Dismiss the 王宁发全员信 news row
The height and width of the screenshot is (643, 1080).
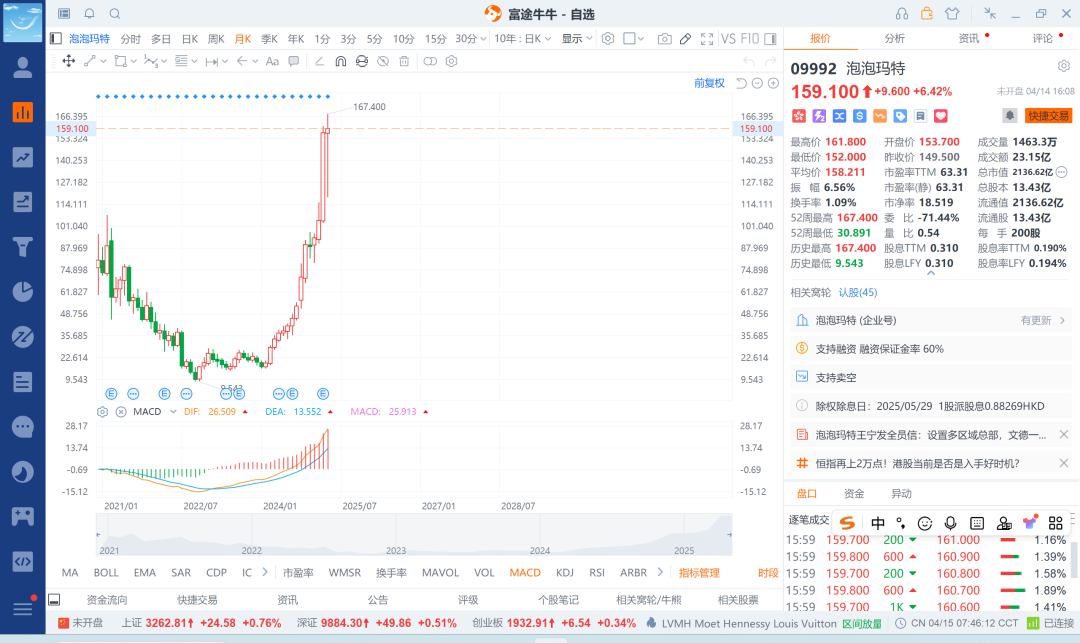click(x=1063, y=434)
